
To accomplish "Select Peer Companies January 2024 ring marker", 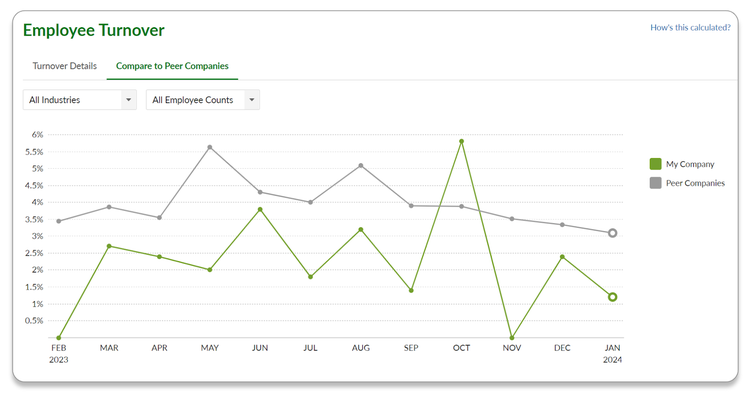I will click(612, 233).
